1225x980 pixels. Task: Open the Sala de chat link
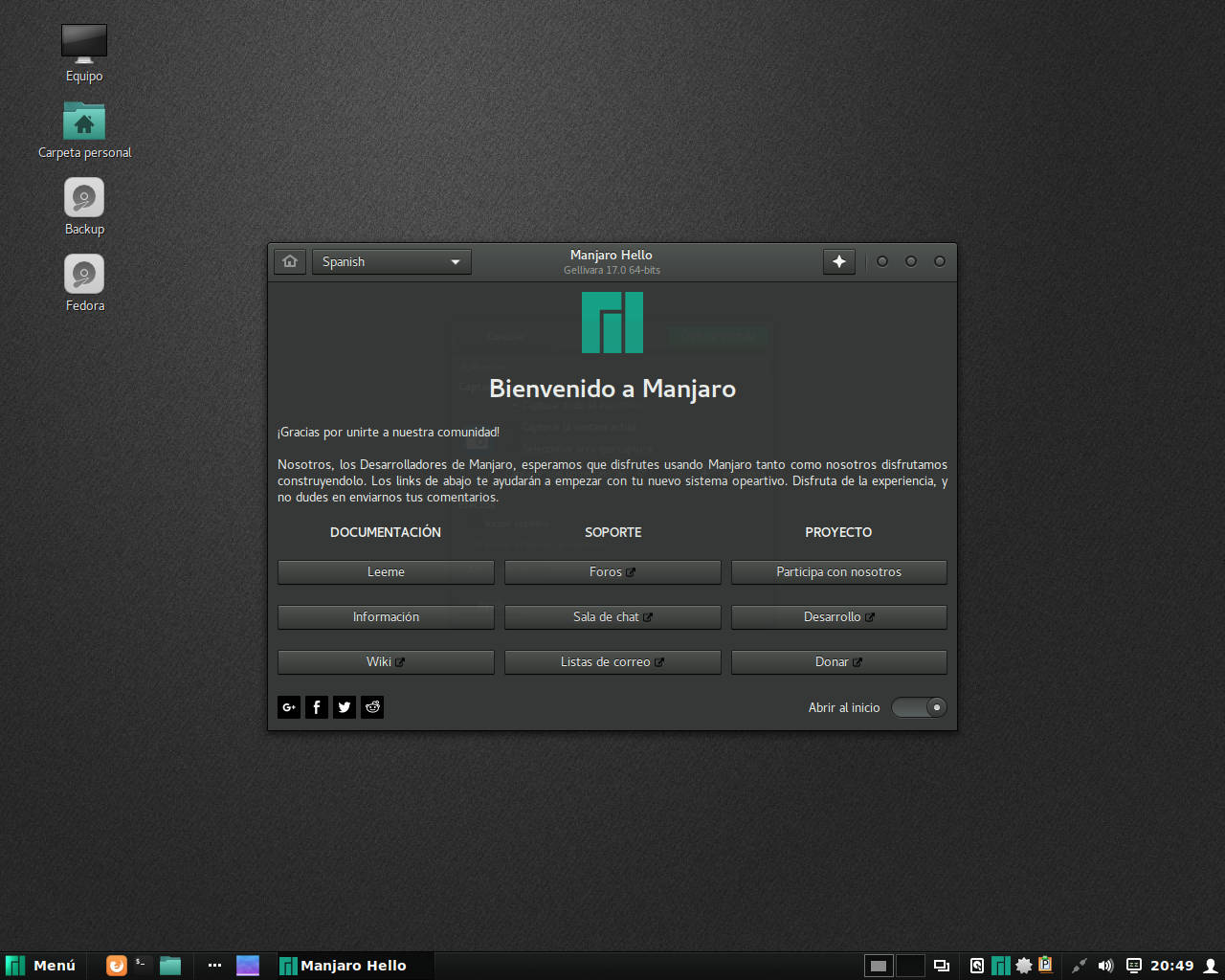pos(612,617)
